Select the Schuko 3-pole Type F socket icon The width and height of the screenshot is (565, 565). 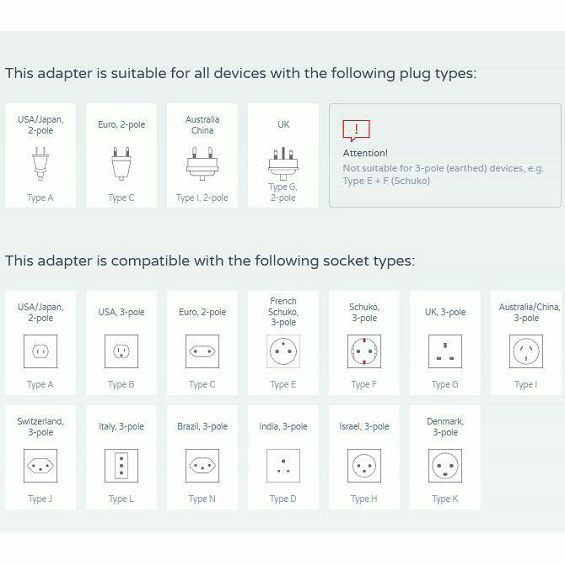click(364, 351)
